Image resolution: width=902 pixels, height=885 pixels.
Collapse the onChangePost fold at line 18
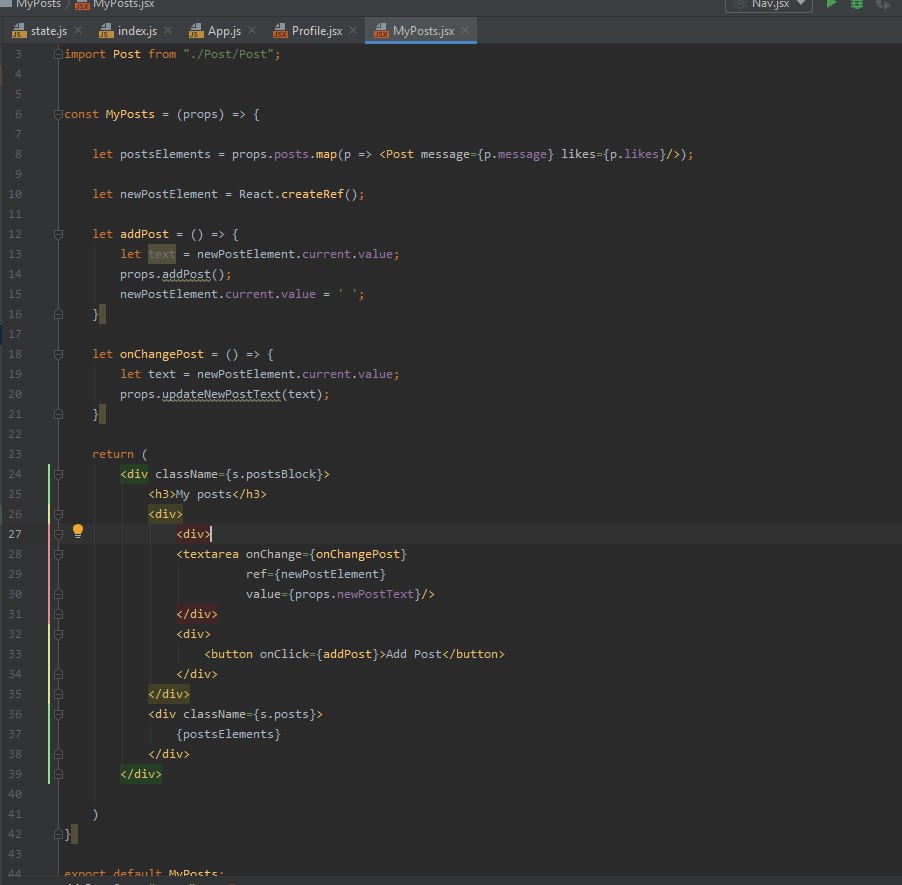[58, 354]
